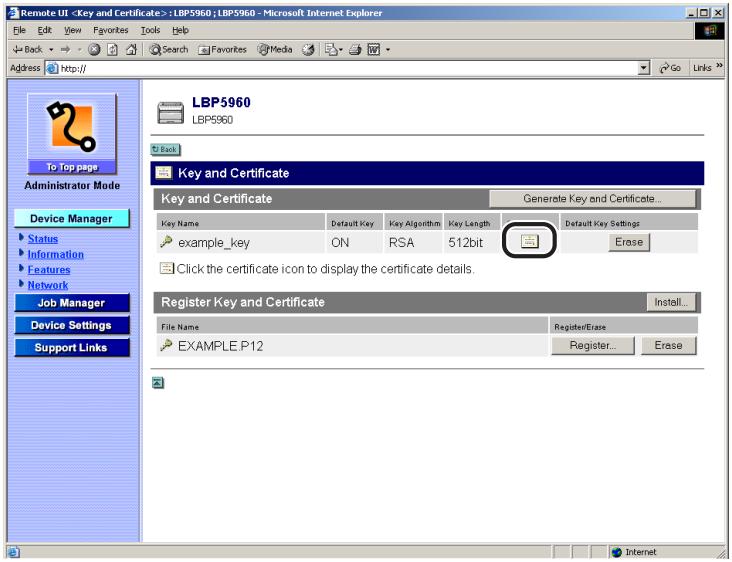Screen dimensions: 732x562
Task: Follow the Features link
Action: click(49, 270)
